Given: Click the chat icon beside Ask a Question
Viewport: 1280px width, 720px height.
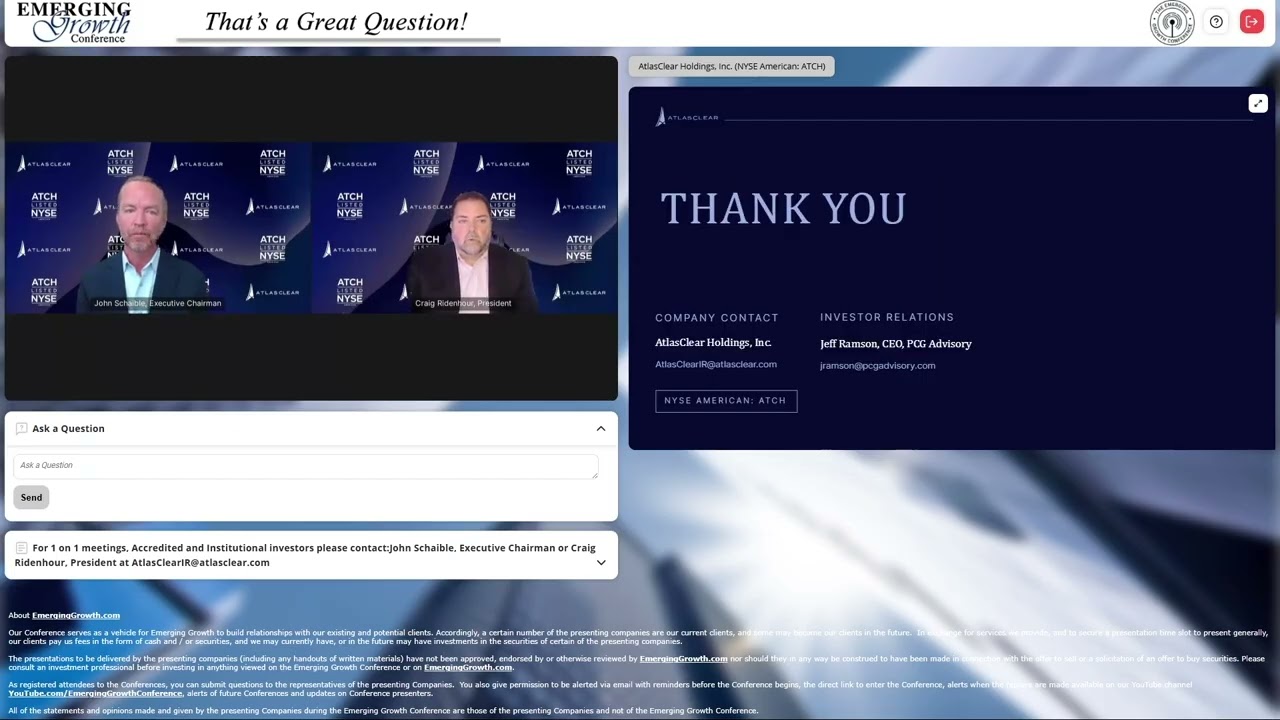Looking at the screenshot, I should pyautogui.click(x=21, y=429).
